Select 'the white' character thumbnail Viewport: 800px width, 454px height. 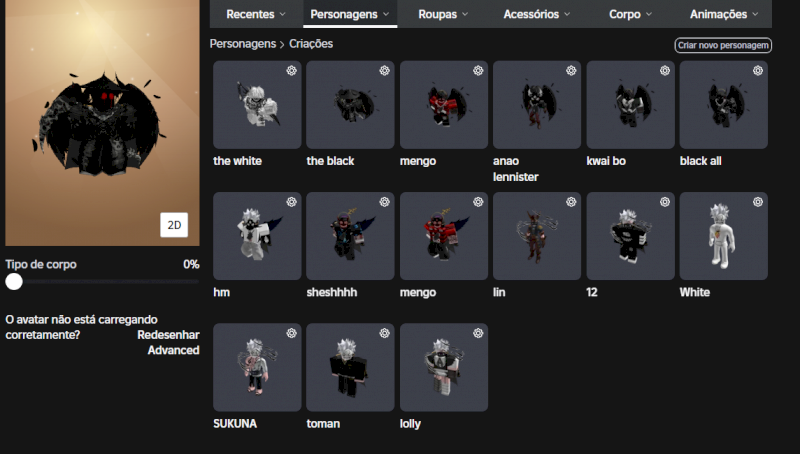pyautogui.click(x=257, y=105)
